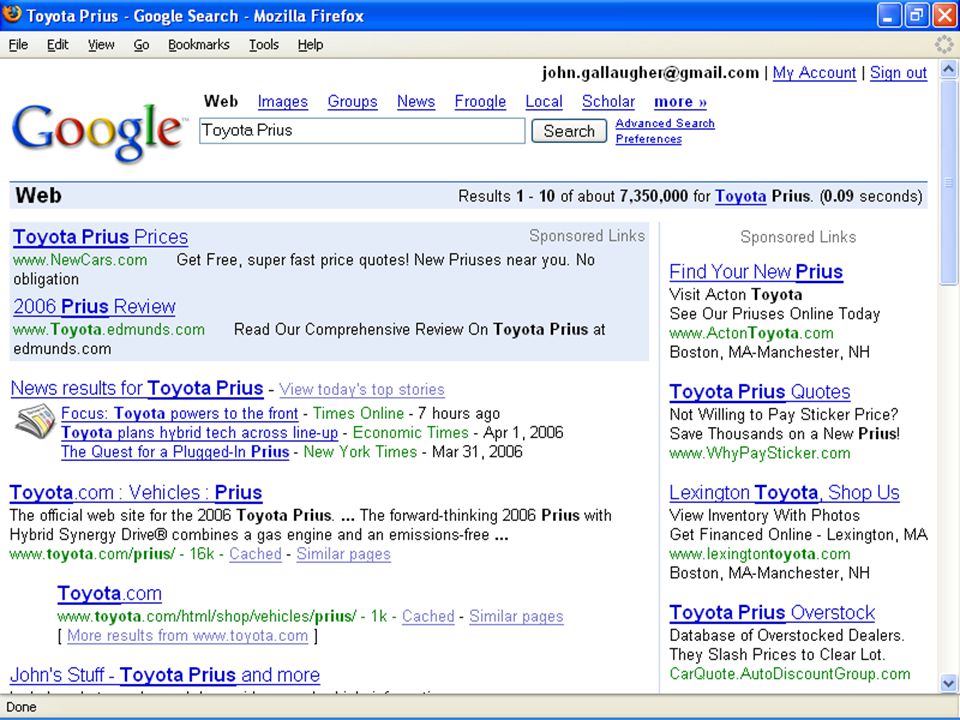The width and height of the screenshot is (960, 720).
Task: Click into the Toyota Prius search box
Action: pyautogui.click(x=362, y=130)
